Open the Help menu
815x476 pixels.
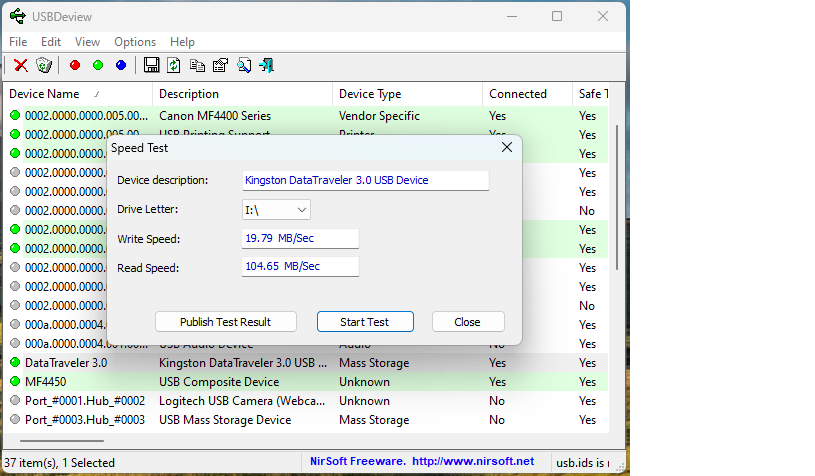tap(182, 42)
